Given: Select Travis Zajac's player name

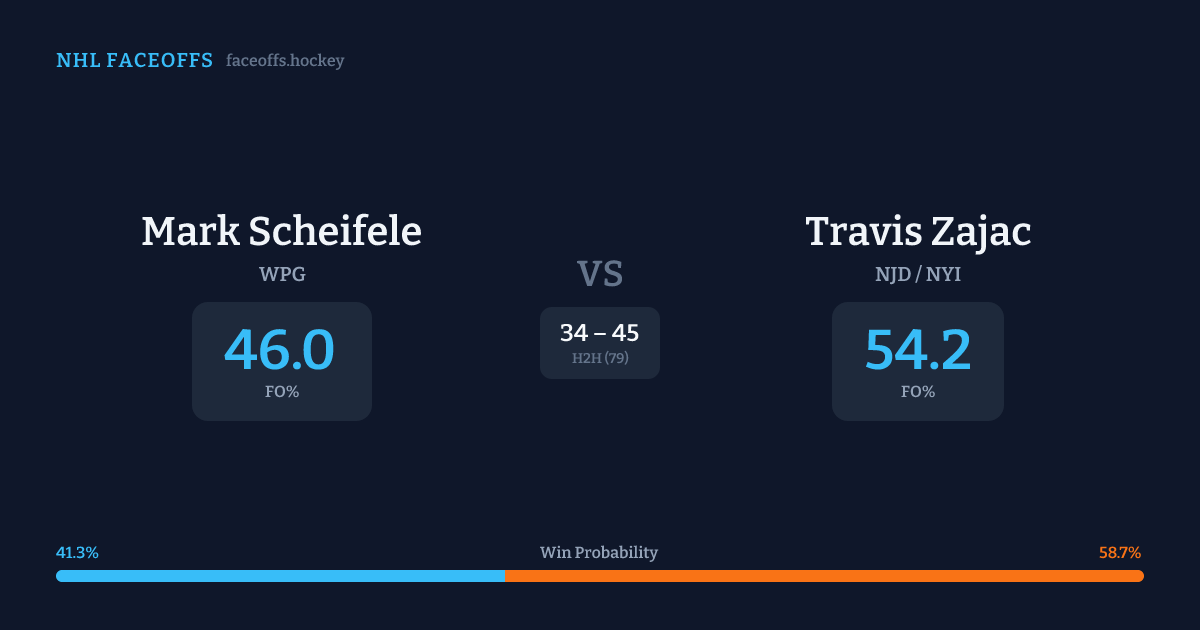Looking at the screenshot, I should [x=918, y=231].
